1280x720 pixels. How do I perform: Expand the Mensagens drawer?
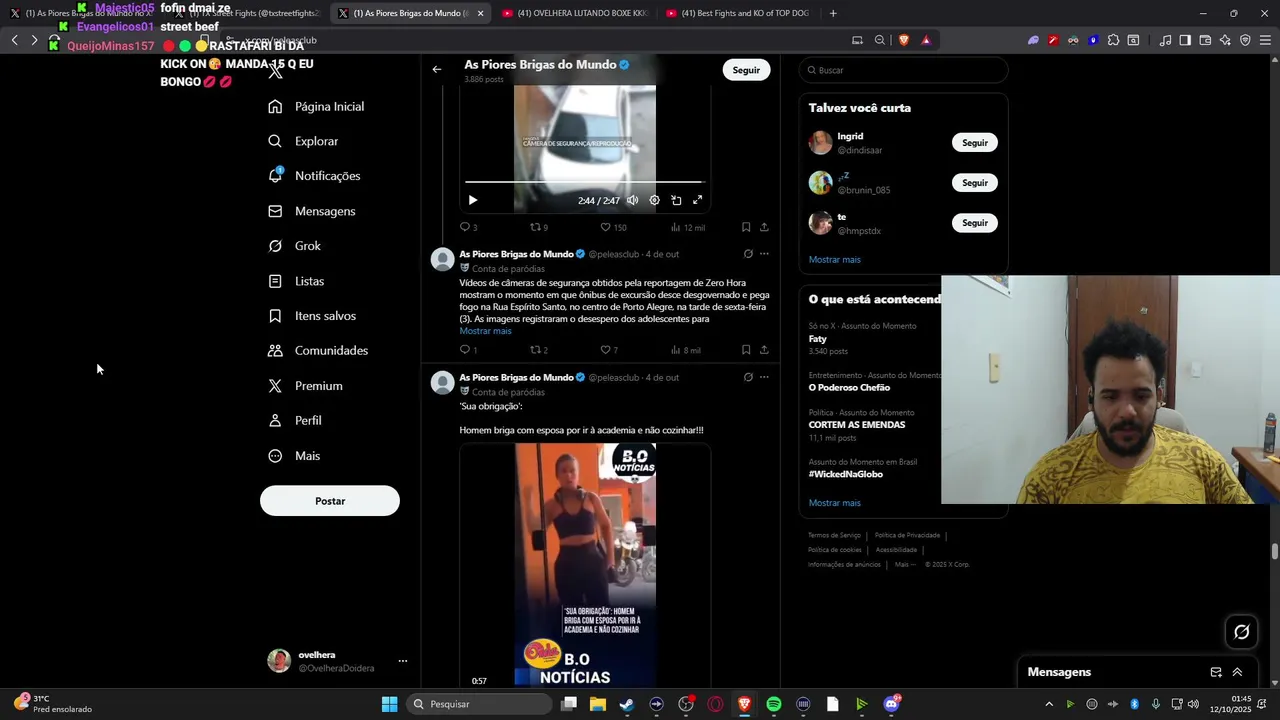click(x=1237, y=672)
